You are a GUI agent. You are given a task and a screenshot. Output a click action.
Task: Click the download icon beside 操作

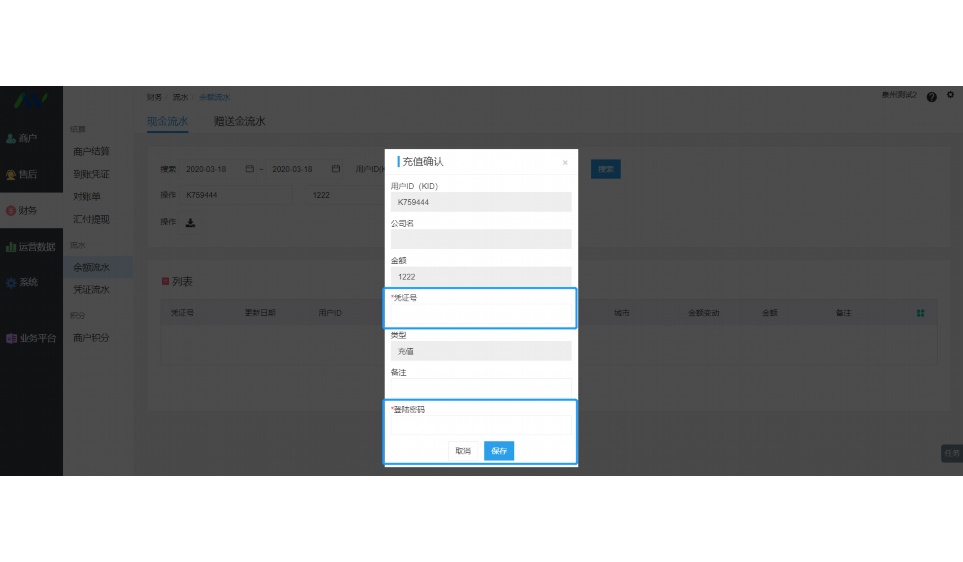click(x=190, y=222)
